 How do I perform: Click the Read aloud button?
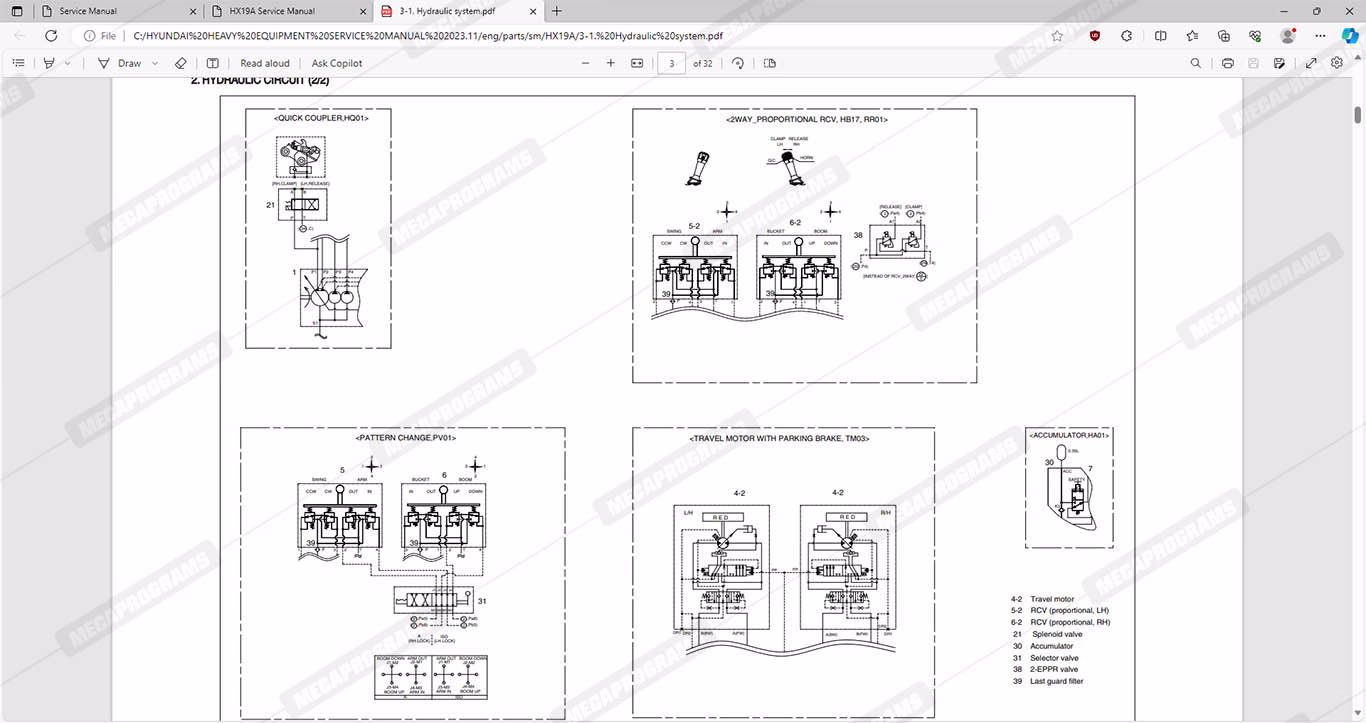[265, 63]
